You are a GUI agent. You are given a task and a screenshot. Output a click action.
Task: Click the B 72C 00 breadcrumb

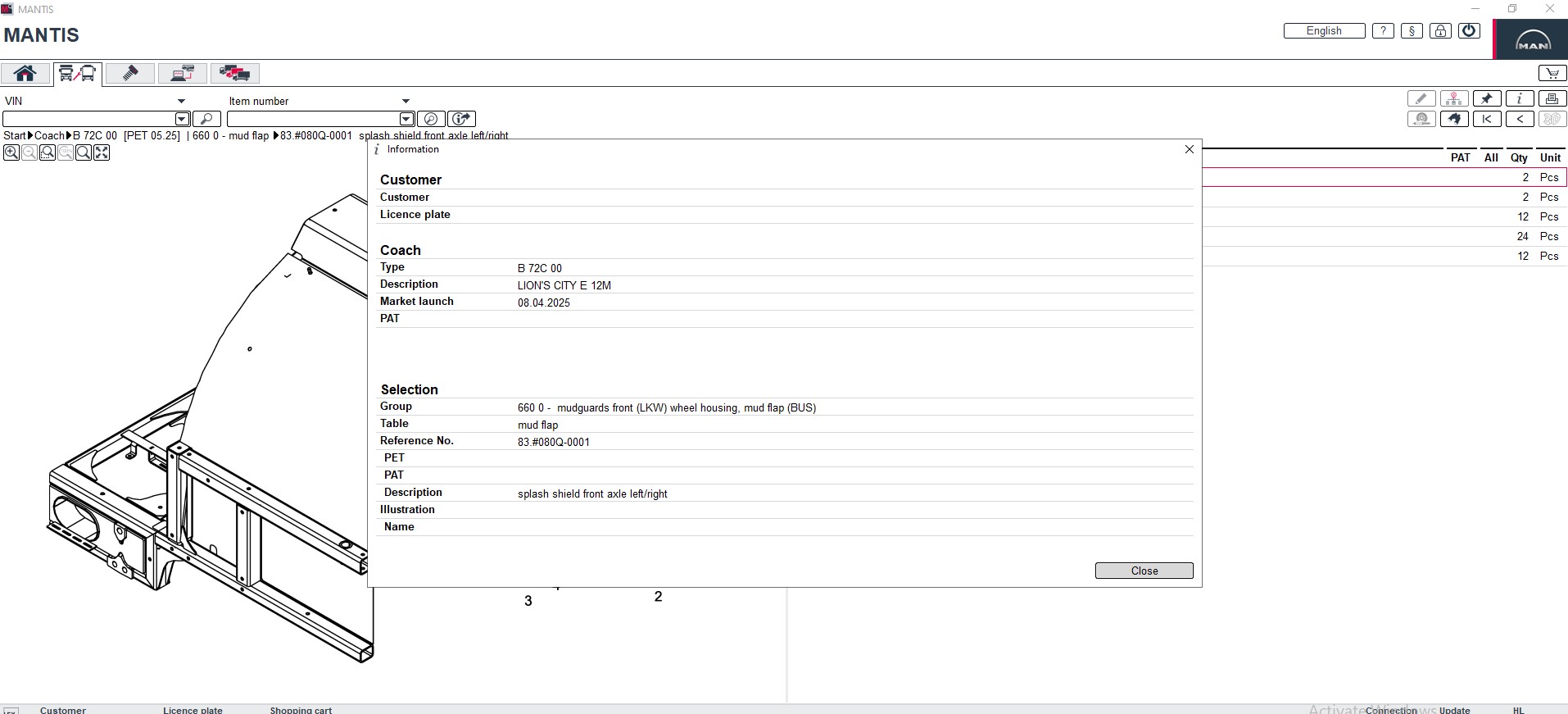point(95,136)
